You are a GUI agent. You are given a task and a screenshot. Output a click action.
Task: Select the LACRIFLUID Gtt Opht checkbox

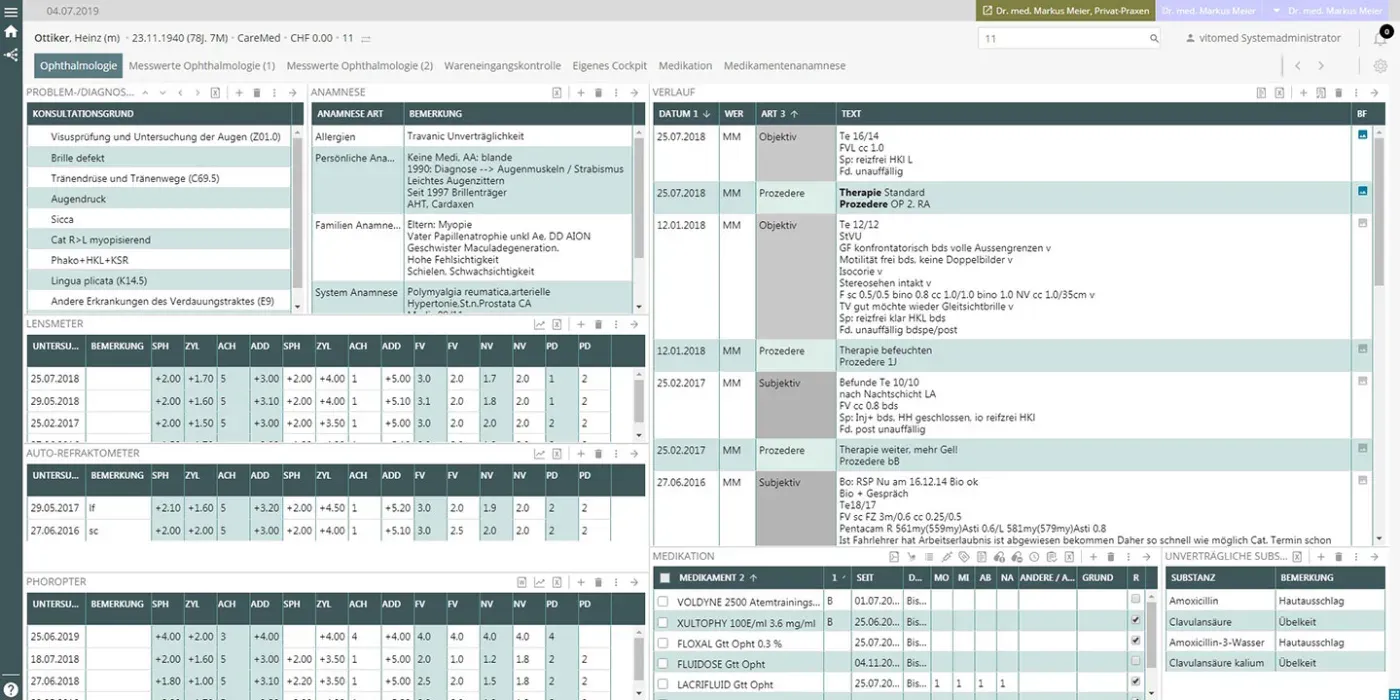(663, 684)
